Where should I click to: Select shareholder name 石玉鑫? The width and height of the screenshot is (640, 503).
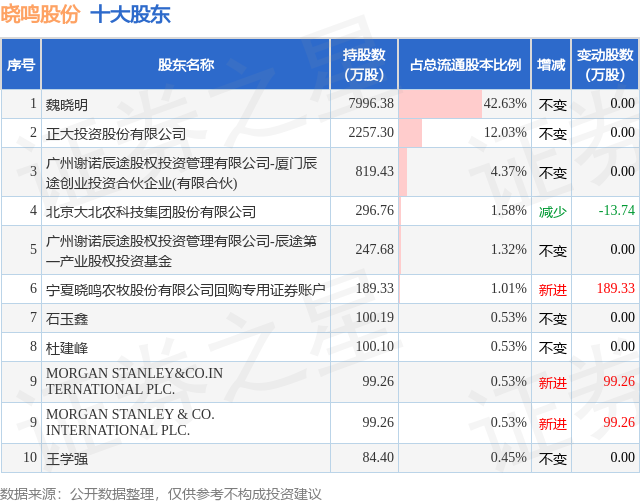click(67, 319)
